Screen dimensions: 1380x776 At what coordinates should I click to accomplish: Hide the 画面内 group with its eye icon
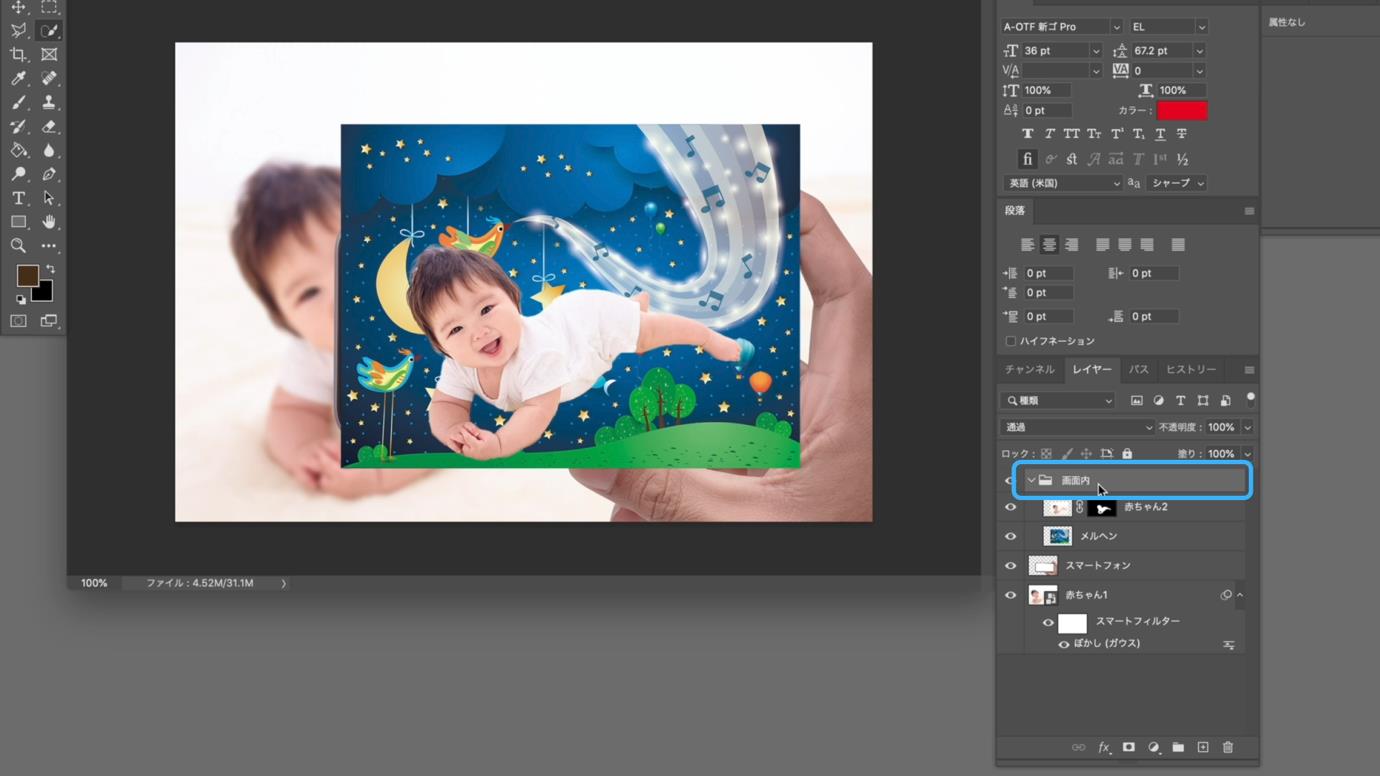[1010, 481]
